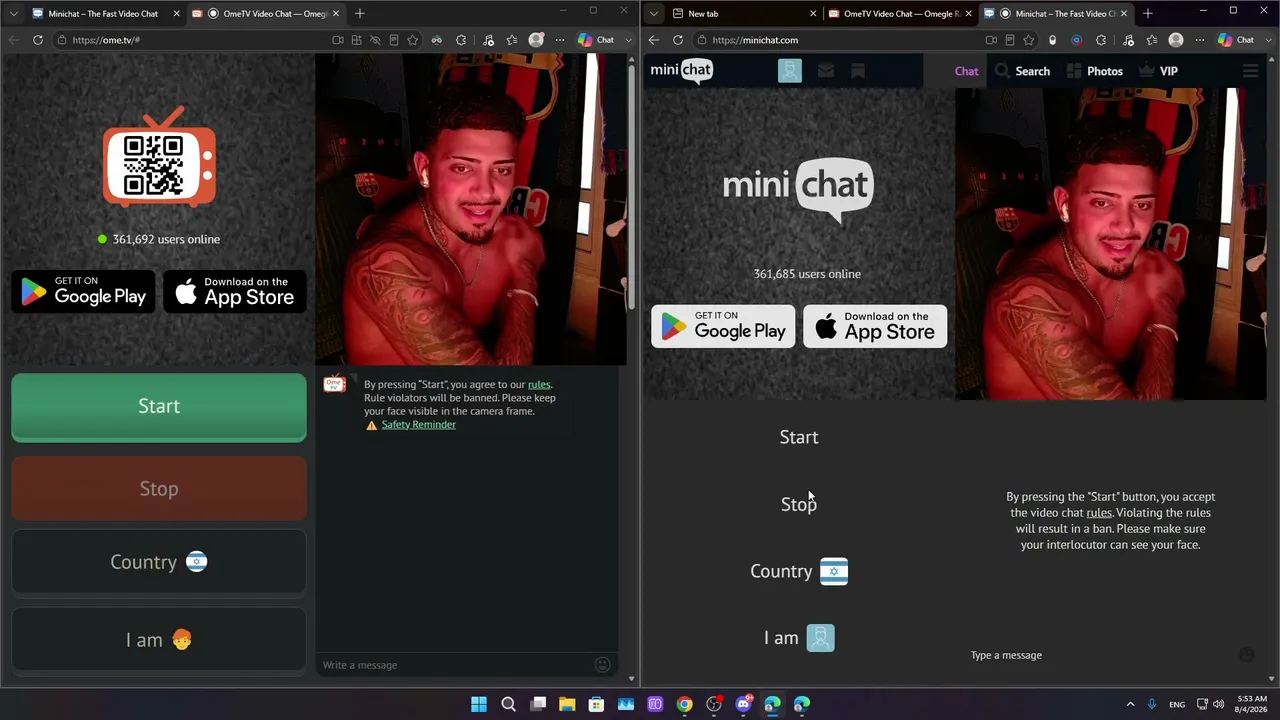Screen dimensions: 1280x720
Task: Open Country selector in OmeTV window
Action: coord(159,562)
